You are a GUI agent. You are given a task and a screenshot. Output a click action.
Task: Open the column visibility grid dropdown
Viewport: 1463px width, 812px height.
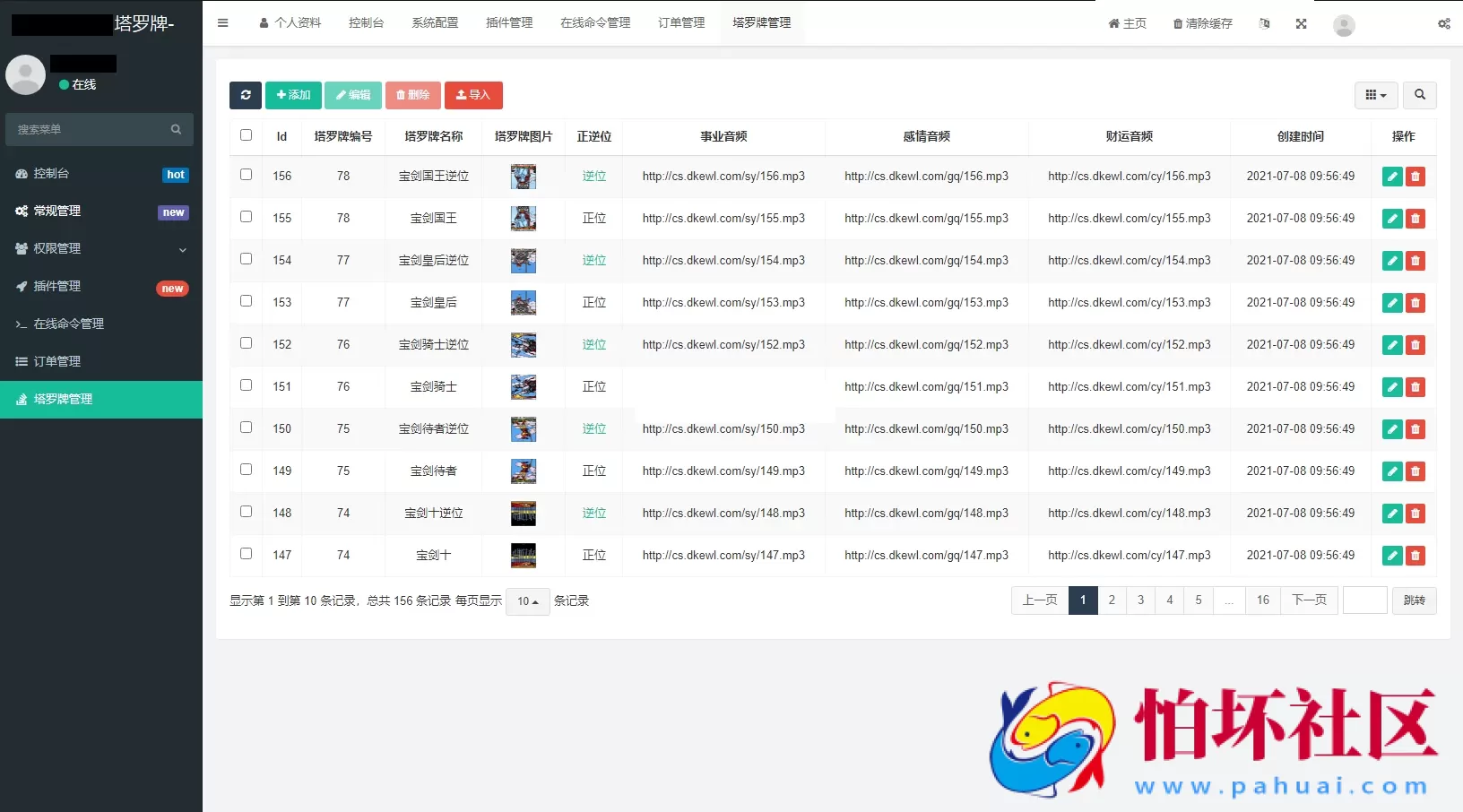point(1376,95)
